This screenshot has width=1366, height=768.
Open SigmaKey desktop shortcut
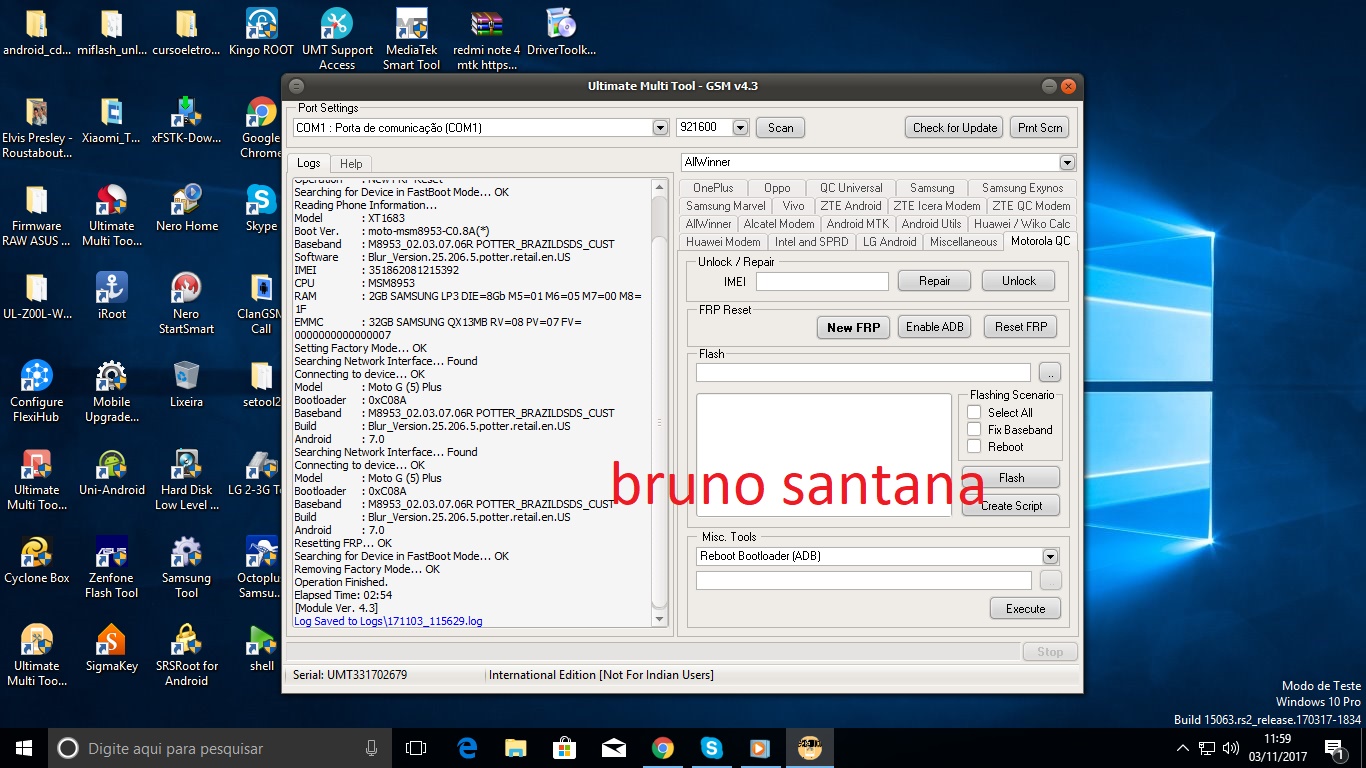click(112, 649)
